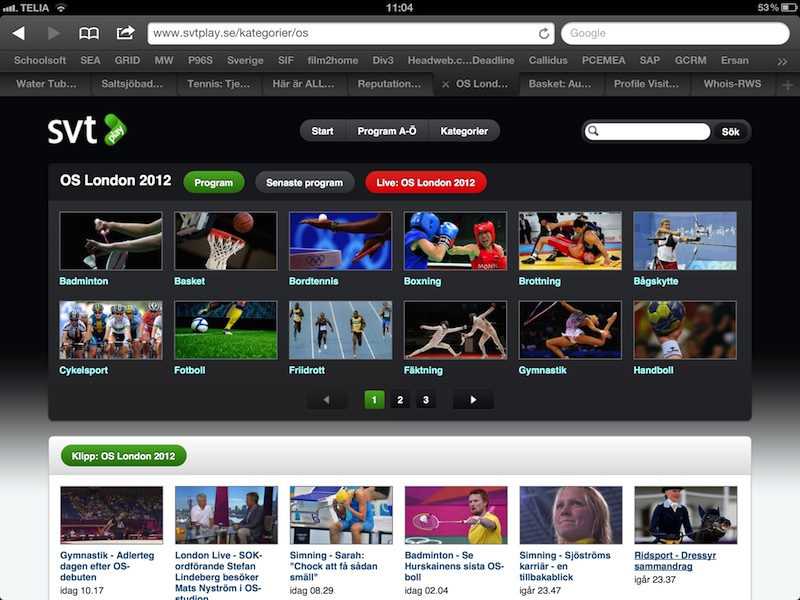The image size is (800, 600).
Task: Go to previous page of sports
Action: click(x=327, y=399)
